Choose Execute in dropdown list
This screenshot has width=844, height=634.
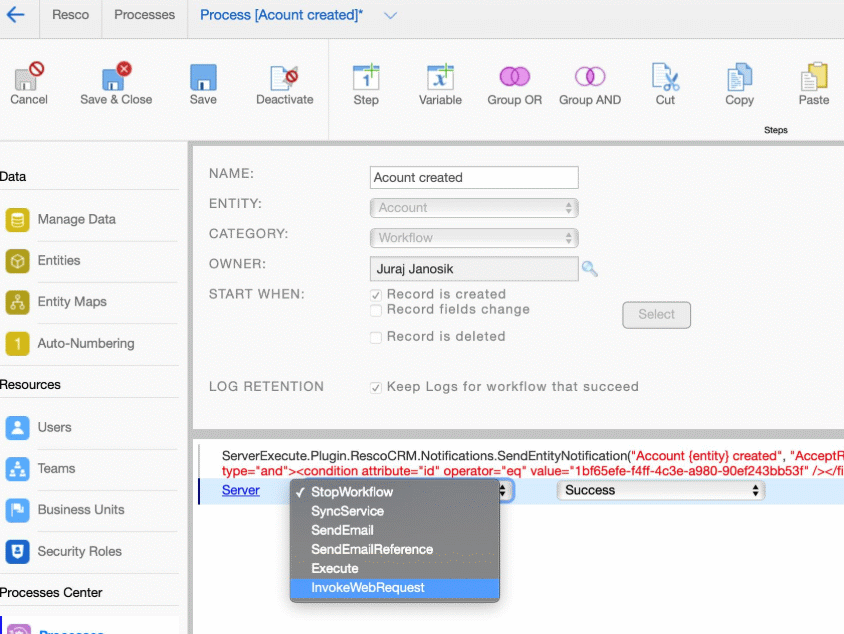pyautogui.click(x=395, y=568)
